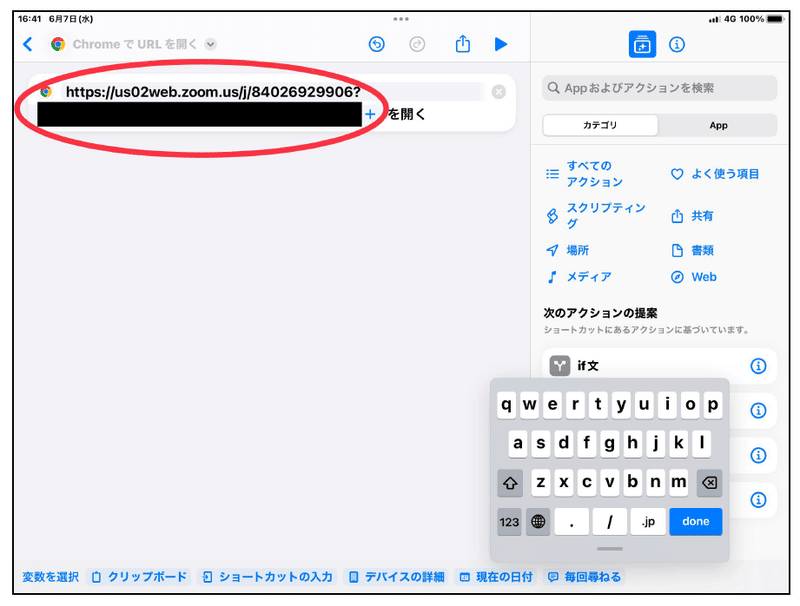Open the share sheet
The height and width of the screenshot is (606, 800).
[x=462, y=43]
